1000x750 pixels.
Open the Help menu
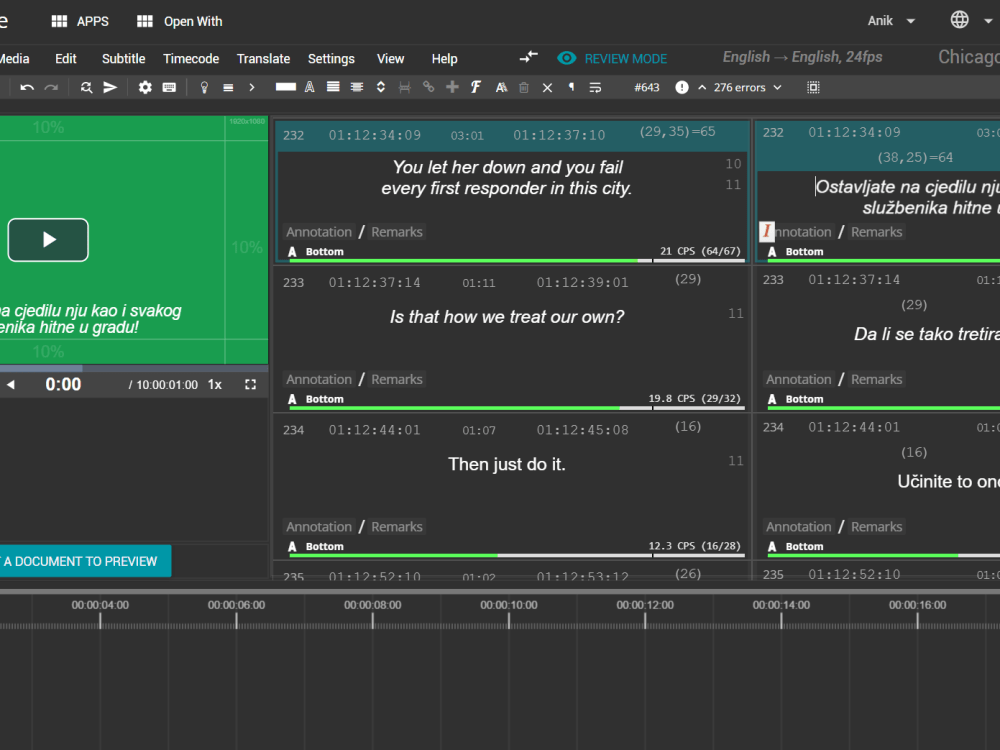pos(445,59)
